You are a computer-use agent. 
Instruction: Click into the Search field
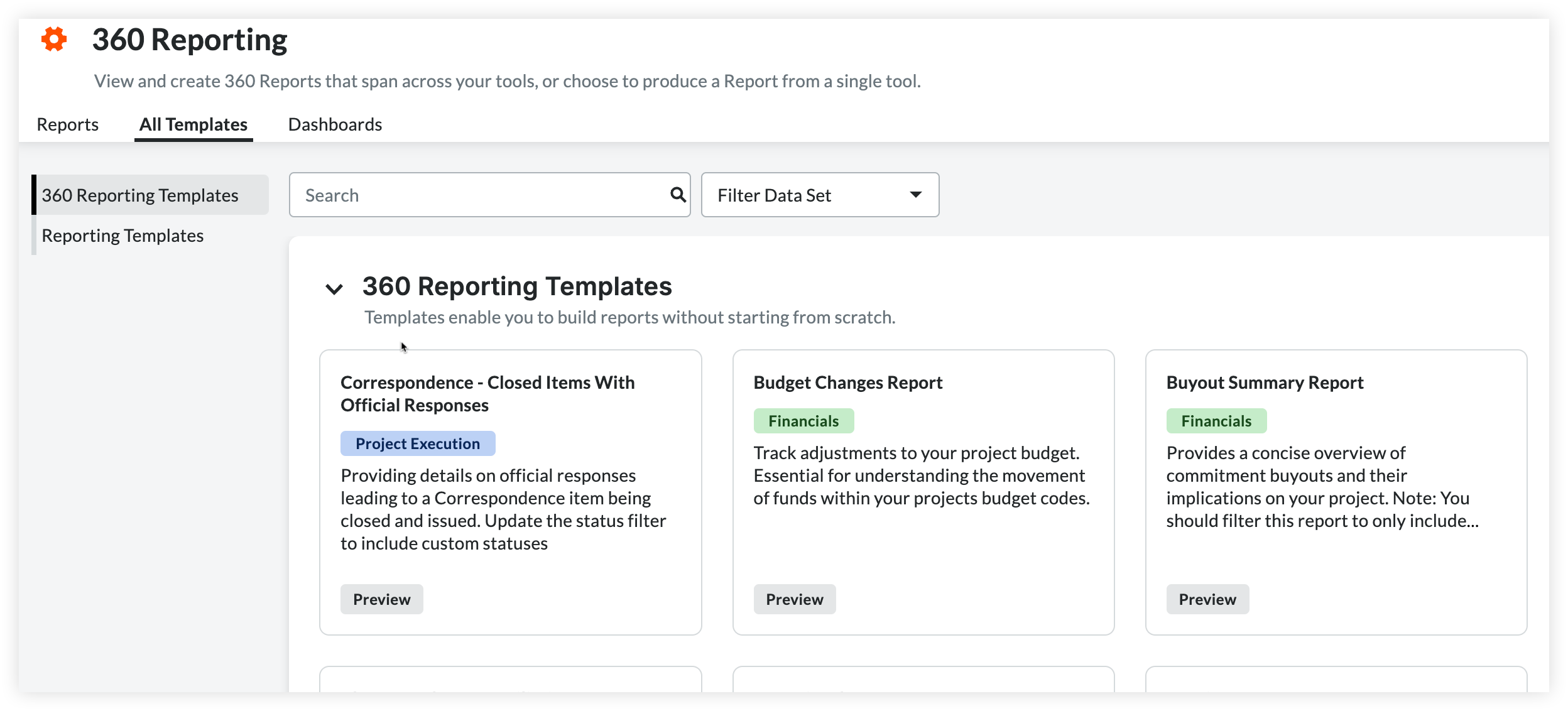coord(477,195)
